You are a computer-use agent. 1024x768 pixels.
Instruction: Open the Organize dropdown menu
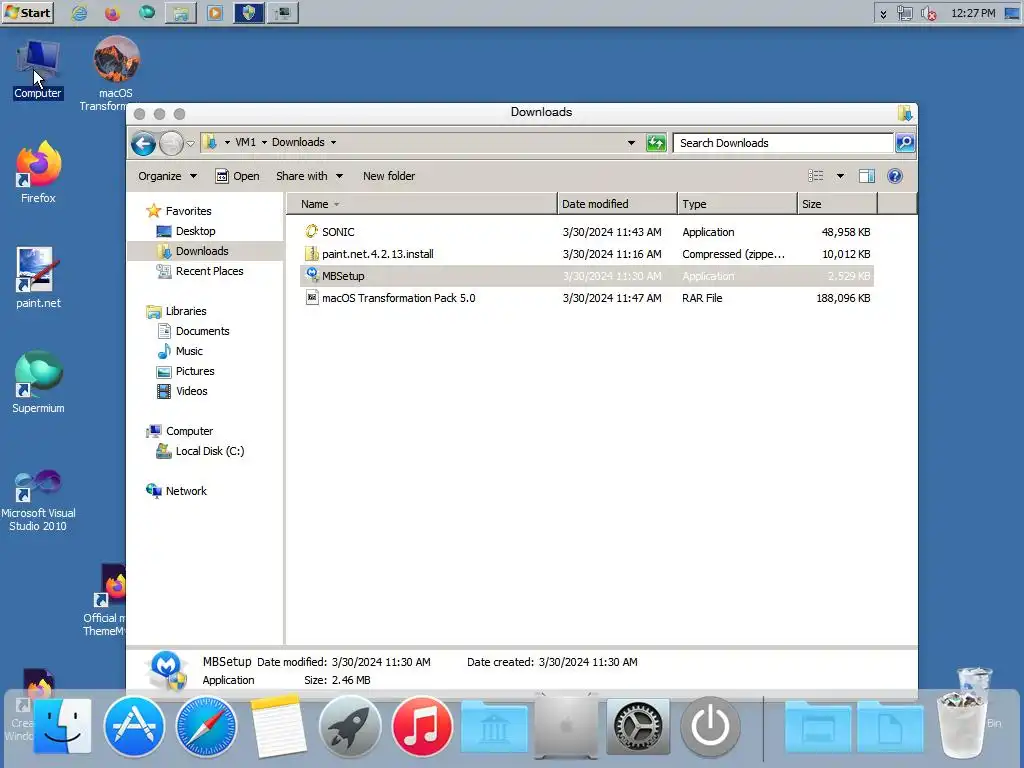pyautogui.click(x=167, y=176)
